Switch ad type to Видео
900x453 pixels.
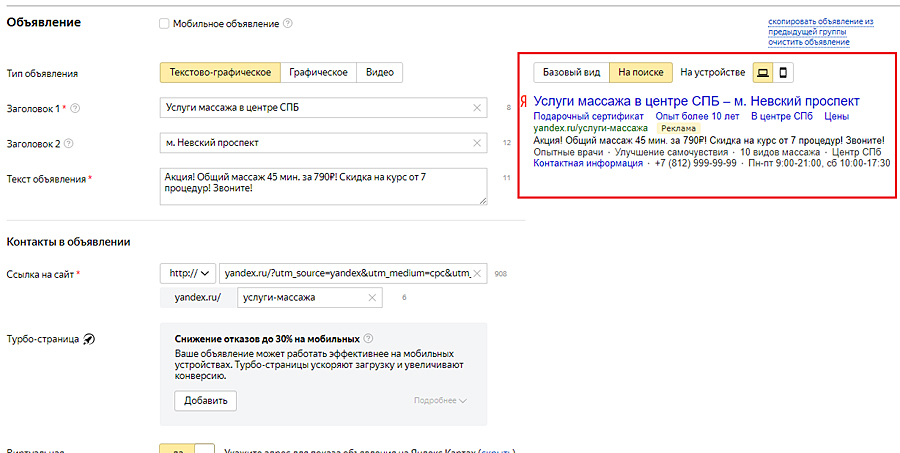click(379, 72)
